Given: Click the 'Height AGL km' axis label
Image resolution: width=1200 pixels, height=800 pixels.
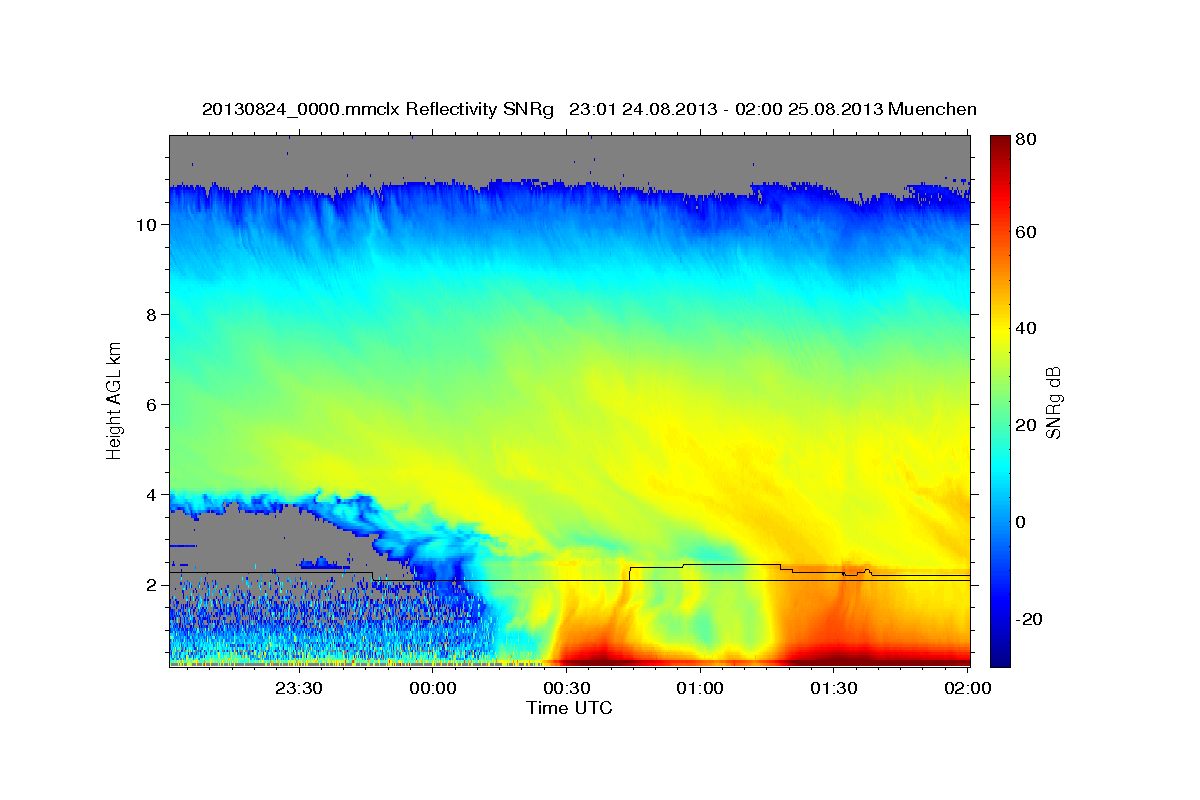Looking at the screenshot, I should point(115,399).
